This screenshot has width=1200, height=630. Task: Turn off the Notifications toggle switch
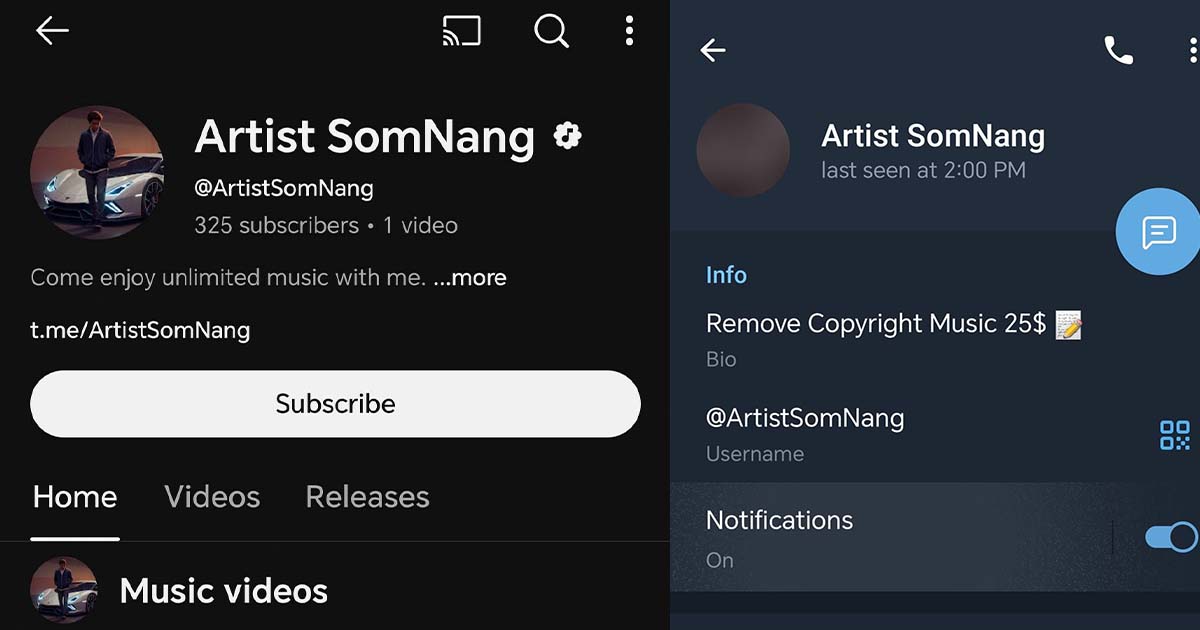pyautogui.click(x=1171, y=538)
